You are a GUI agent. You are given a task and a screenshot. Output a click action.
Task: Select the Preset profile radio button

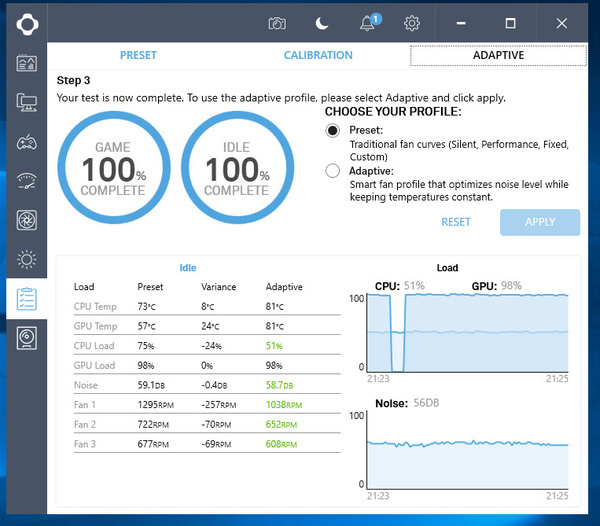click(x=333, y=131)
